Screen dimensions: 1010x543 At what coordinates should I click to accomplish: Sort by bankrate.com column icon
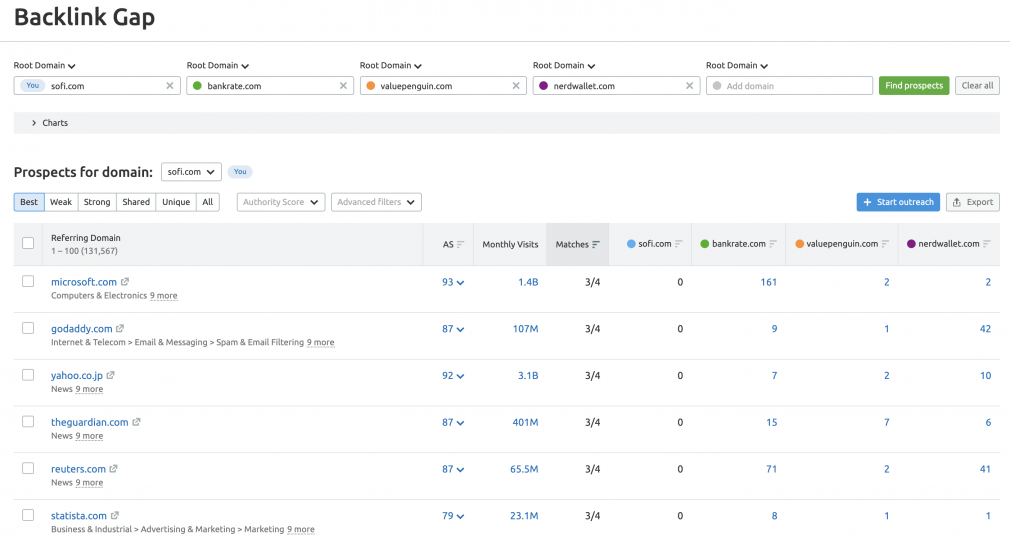tap(773, 243)
